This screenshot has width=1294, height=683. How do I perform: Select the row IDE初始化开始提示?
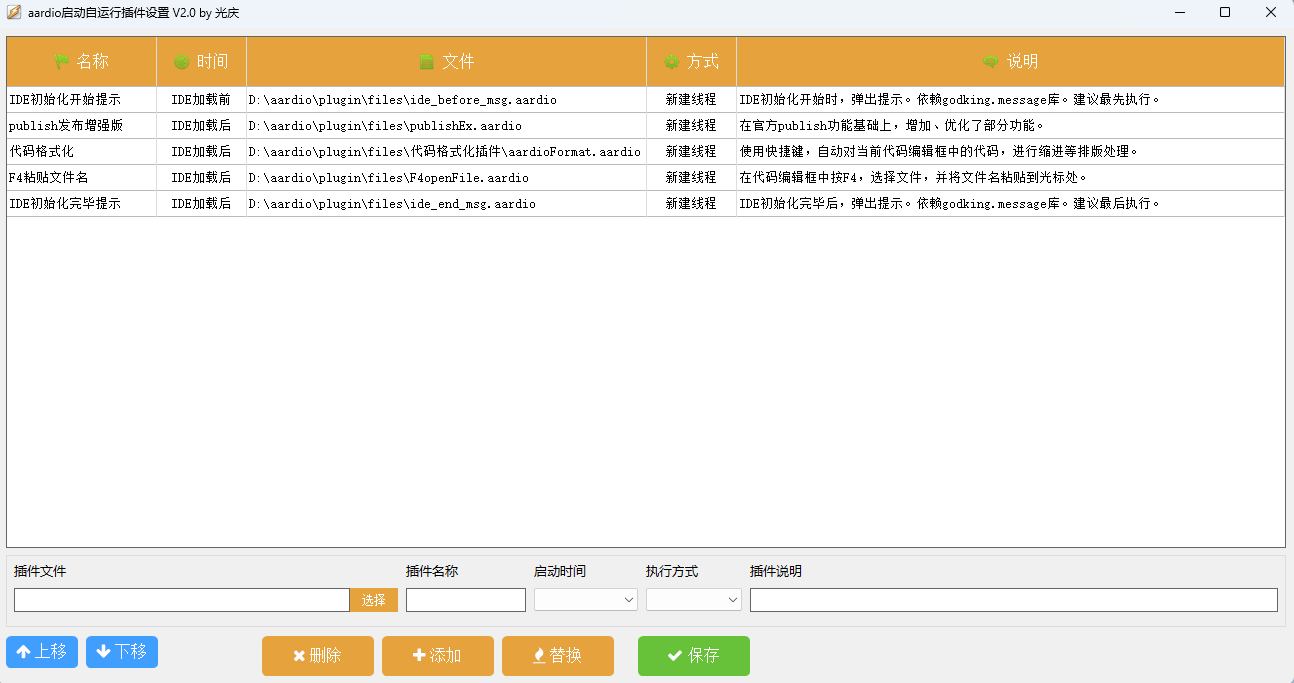(x=646, y=100)
